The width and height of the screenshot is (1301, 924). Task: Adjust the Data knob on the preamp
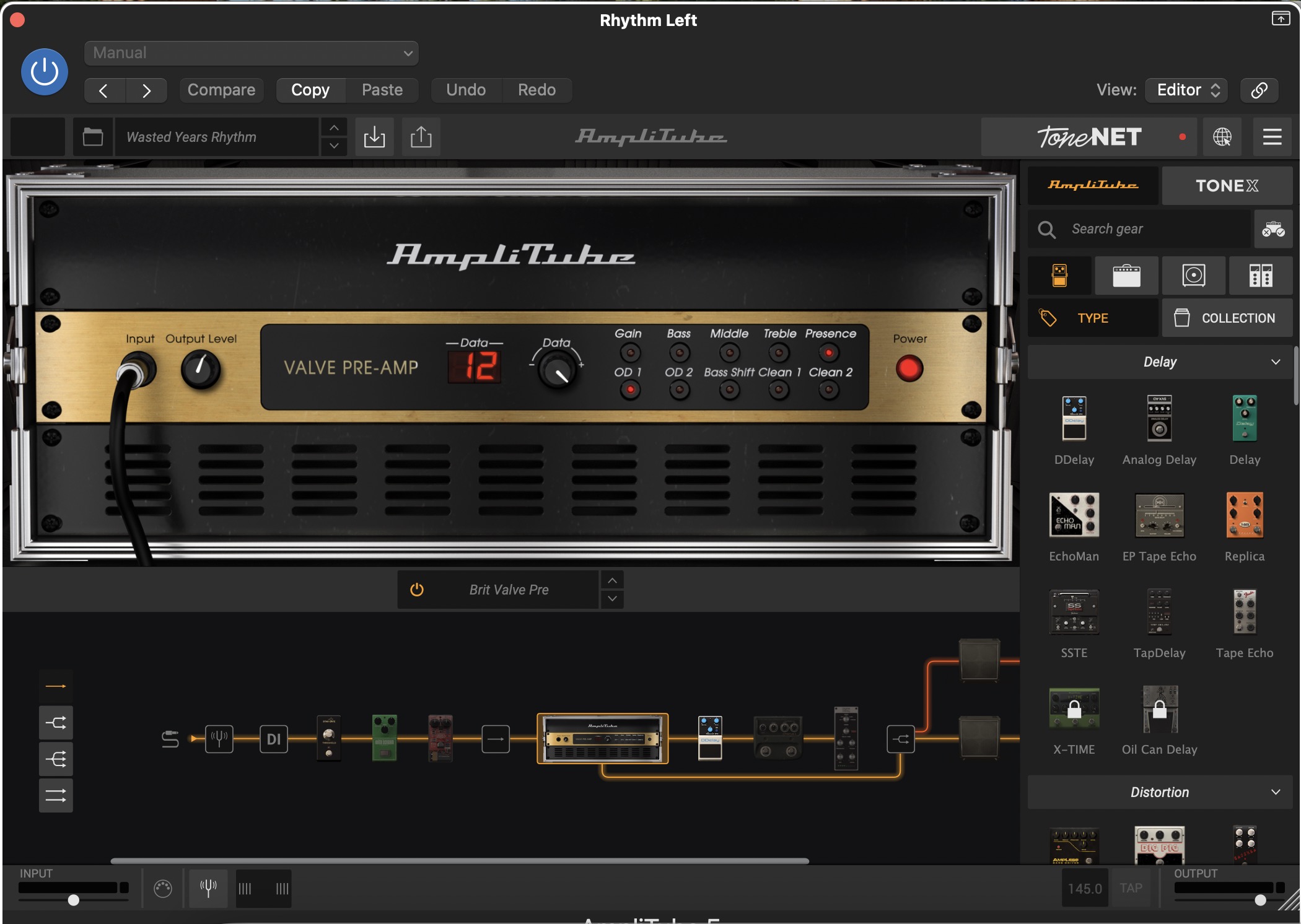[557, 370]
